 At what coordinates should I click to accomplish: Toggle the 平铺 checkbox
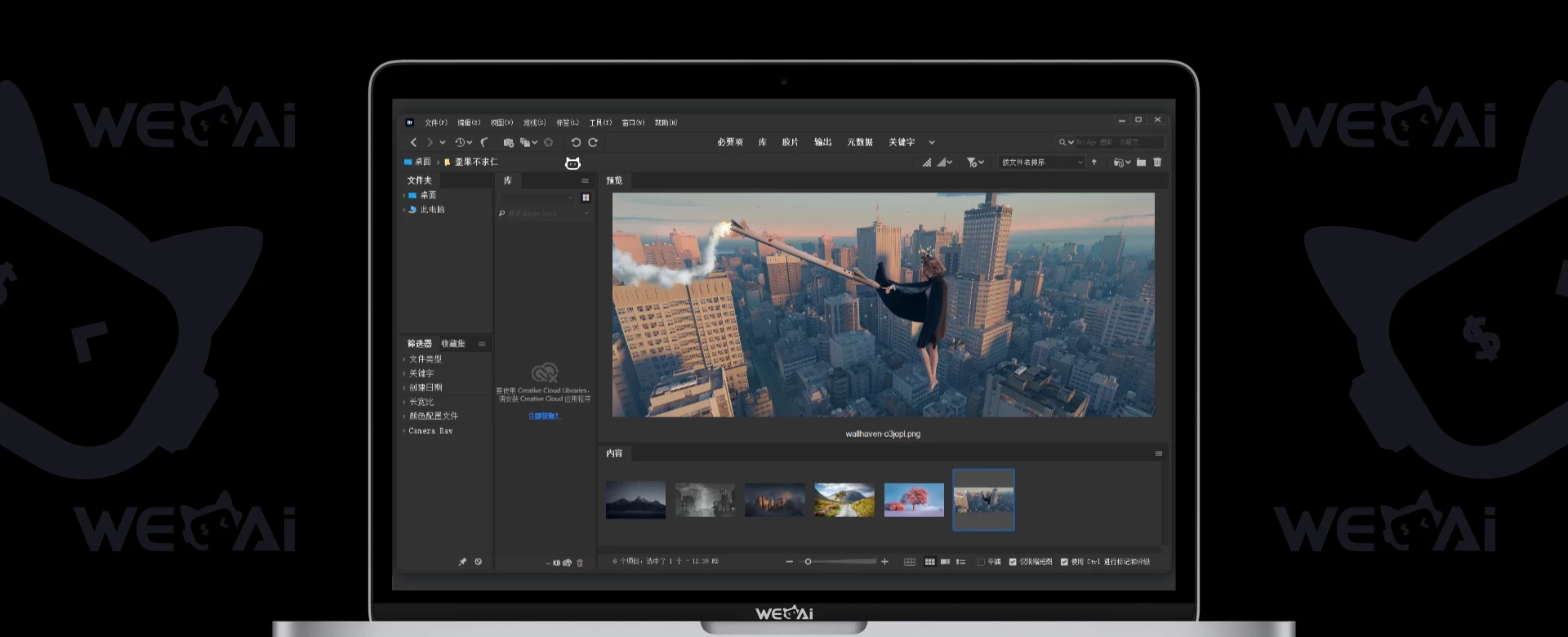tap(981, 562)
